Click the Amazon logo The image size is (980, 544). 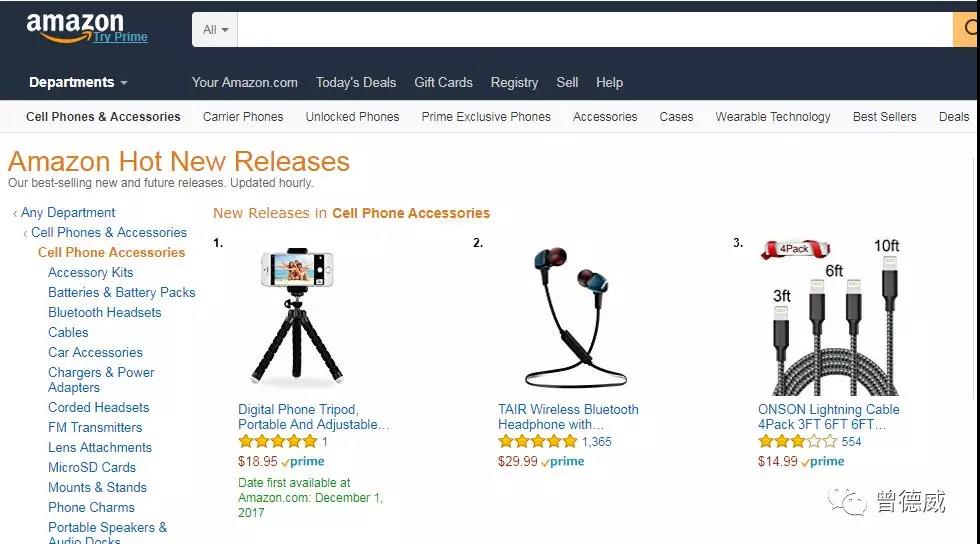click(x=74, y=28)
